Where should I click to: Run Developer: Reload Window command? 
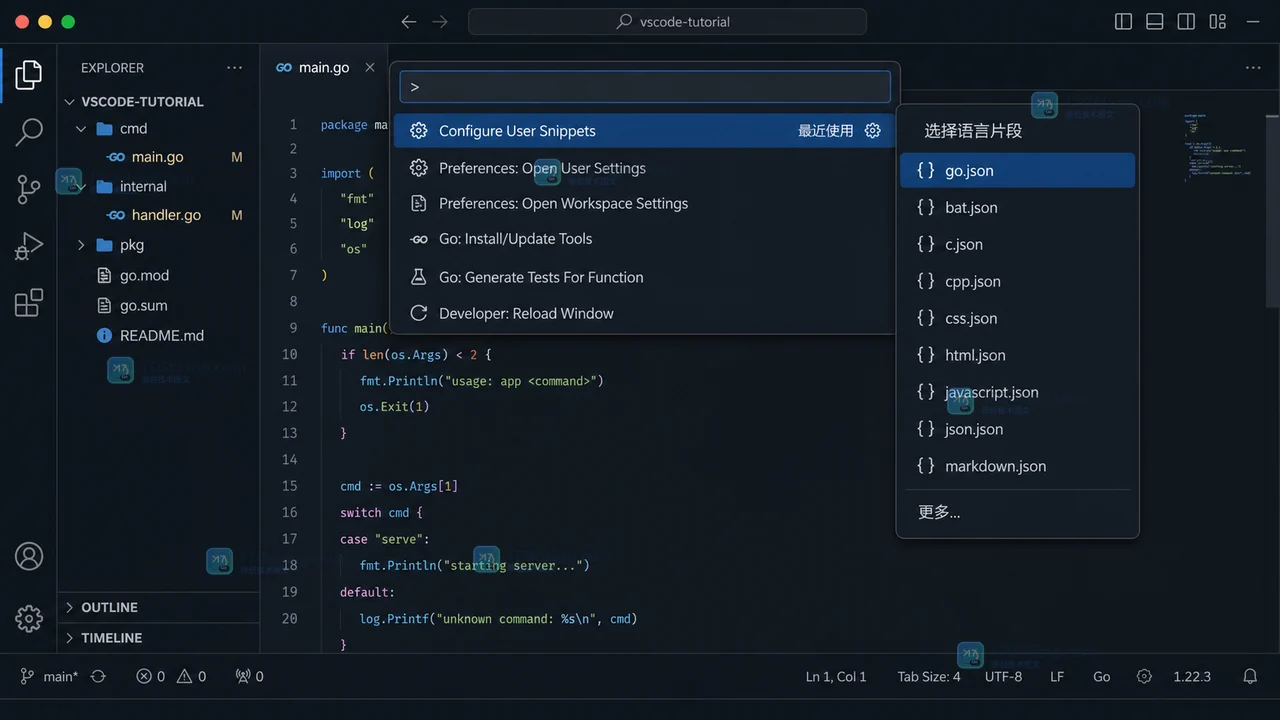(x=642, y=313)
